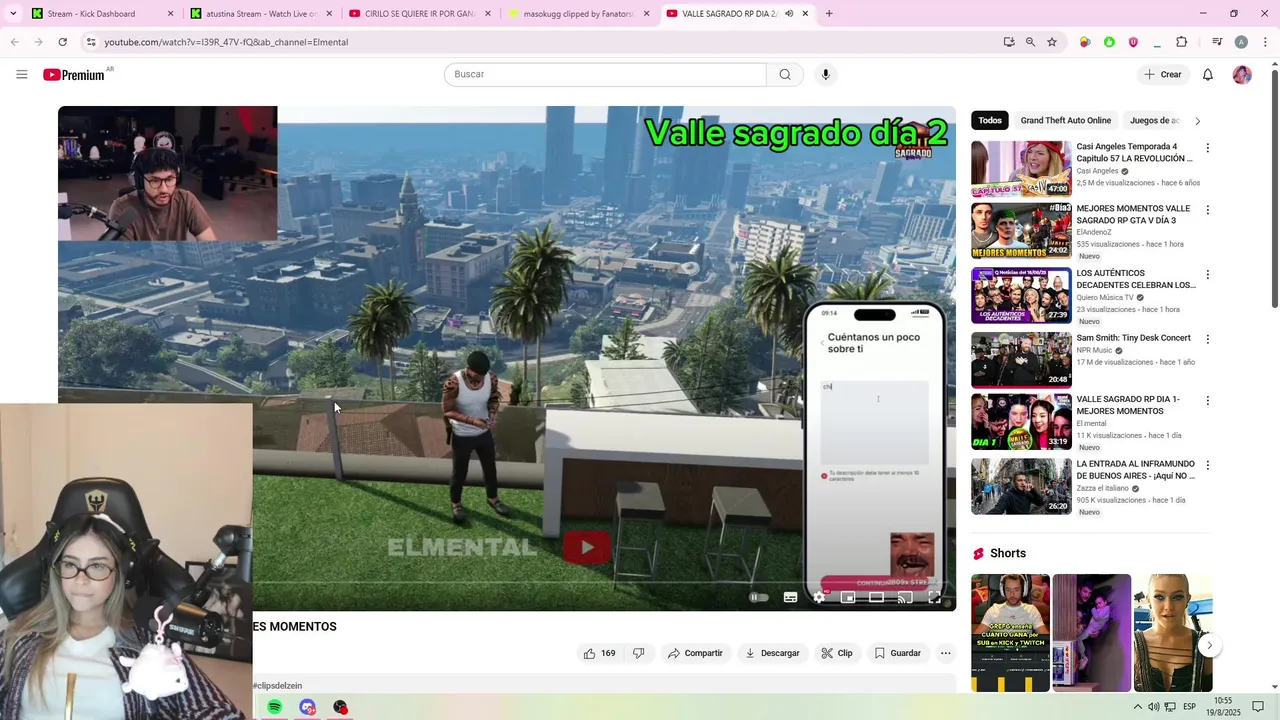1280x720 pixels.
Task: Open a new Chrome tab
Action: [829, 14]
